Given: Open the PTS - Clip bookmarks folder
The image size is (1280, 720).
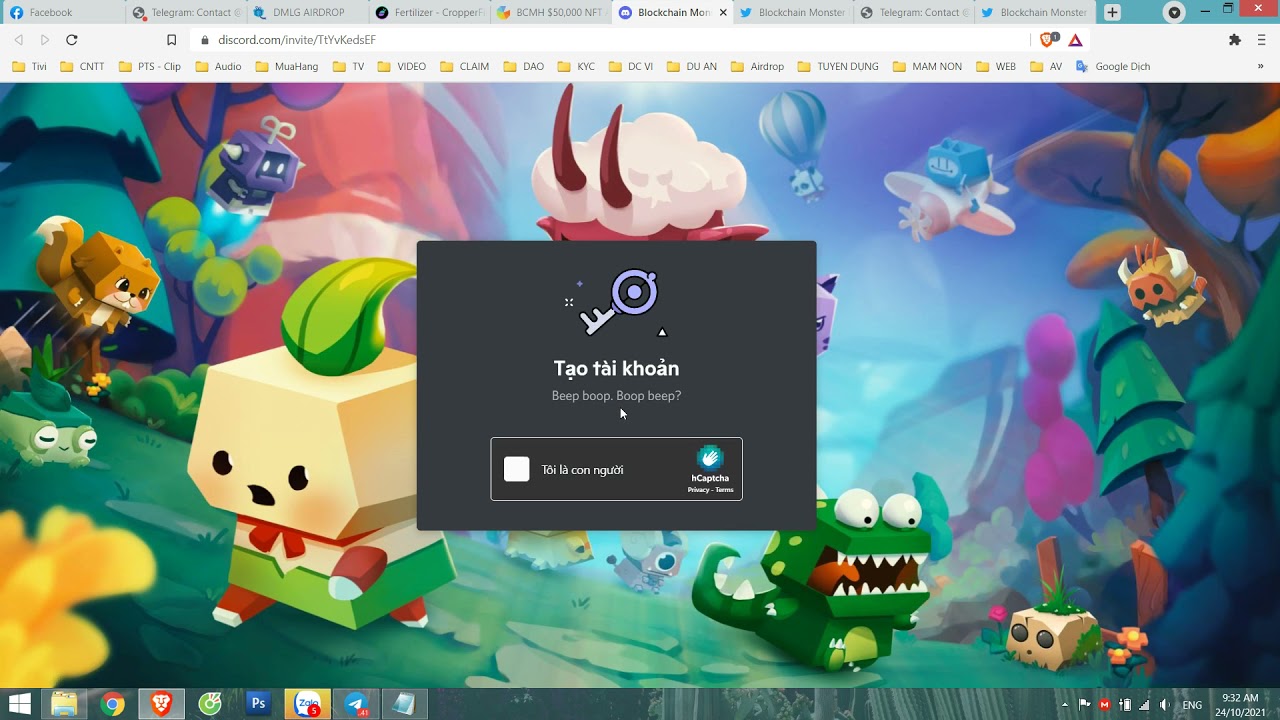Looking at the screenshot, I should [x=149, y=67].
